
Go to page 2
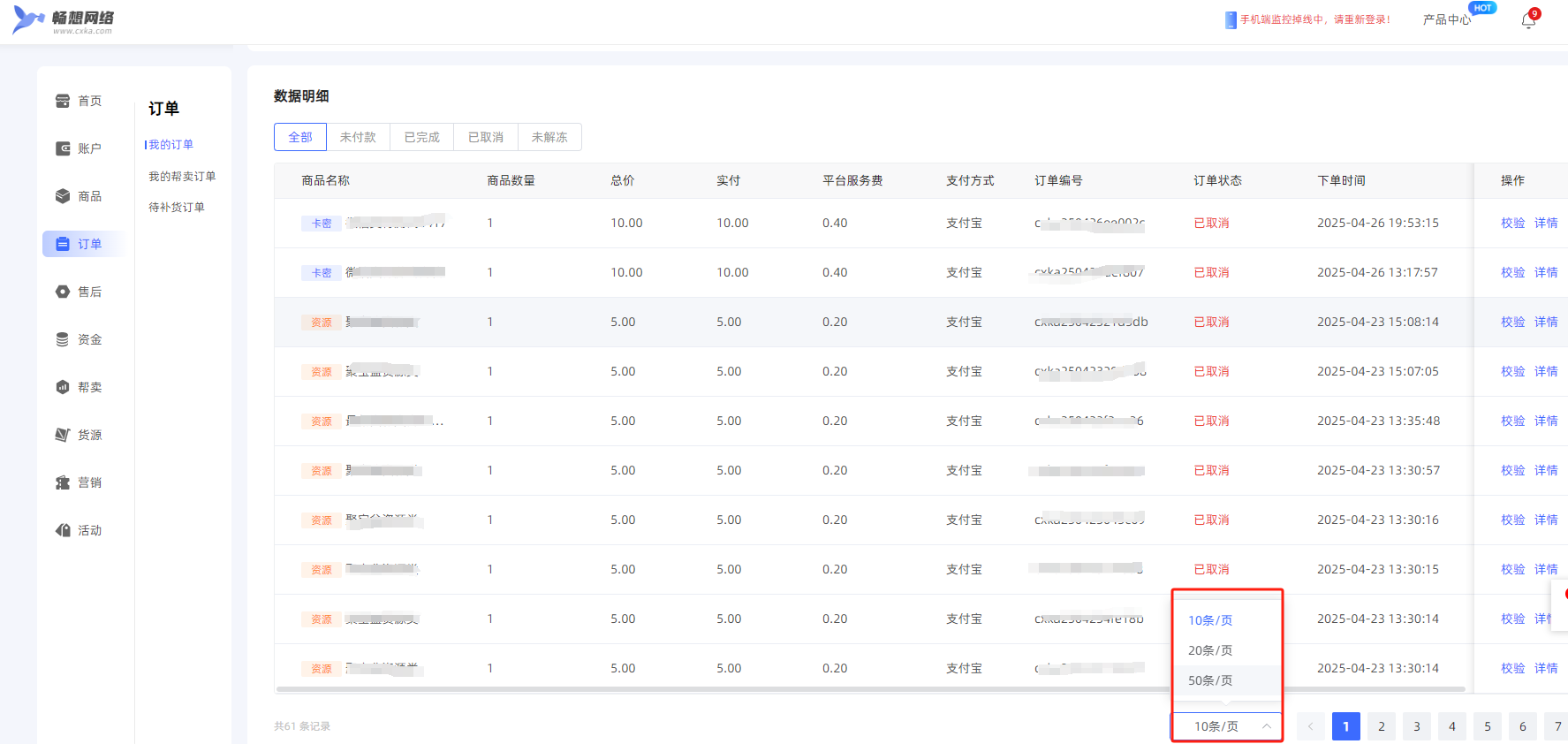tap(1382, 726)
